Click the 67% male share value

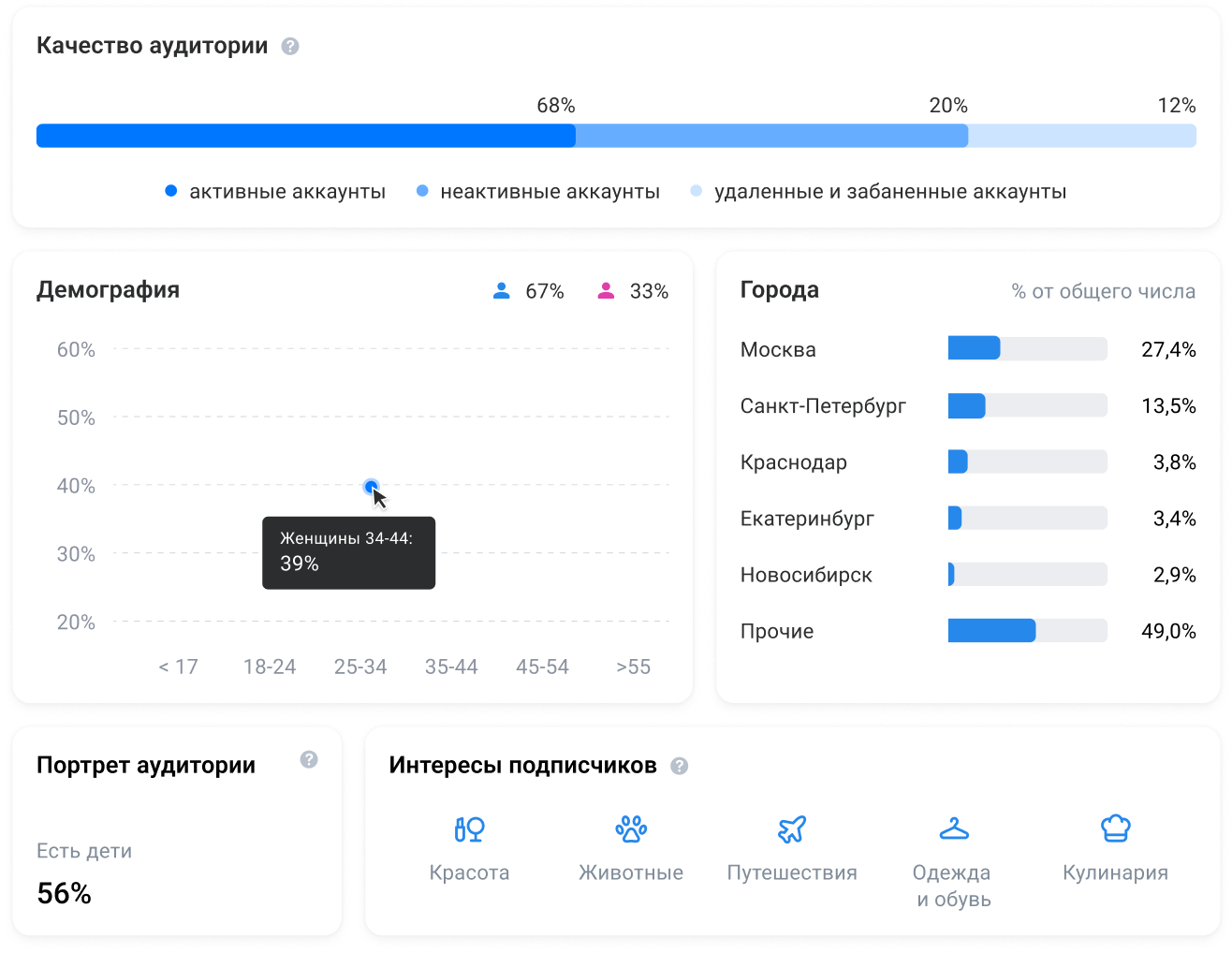tap(545, 291)
